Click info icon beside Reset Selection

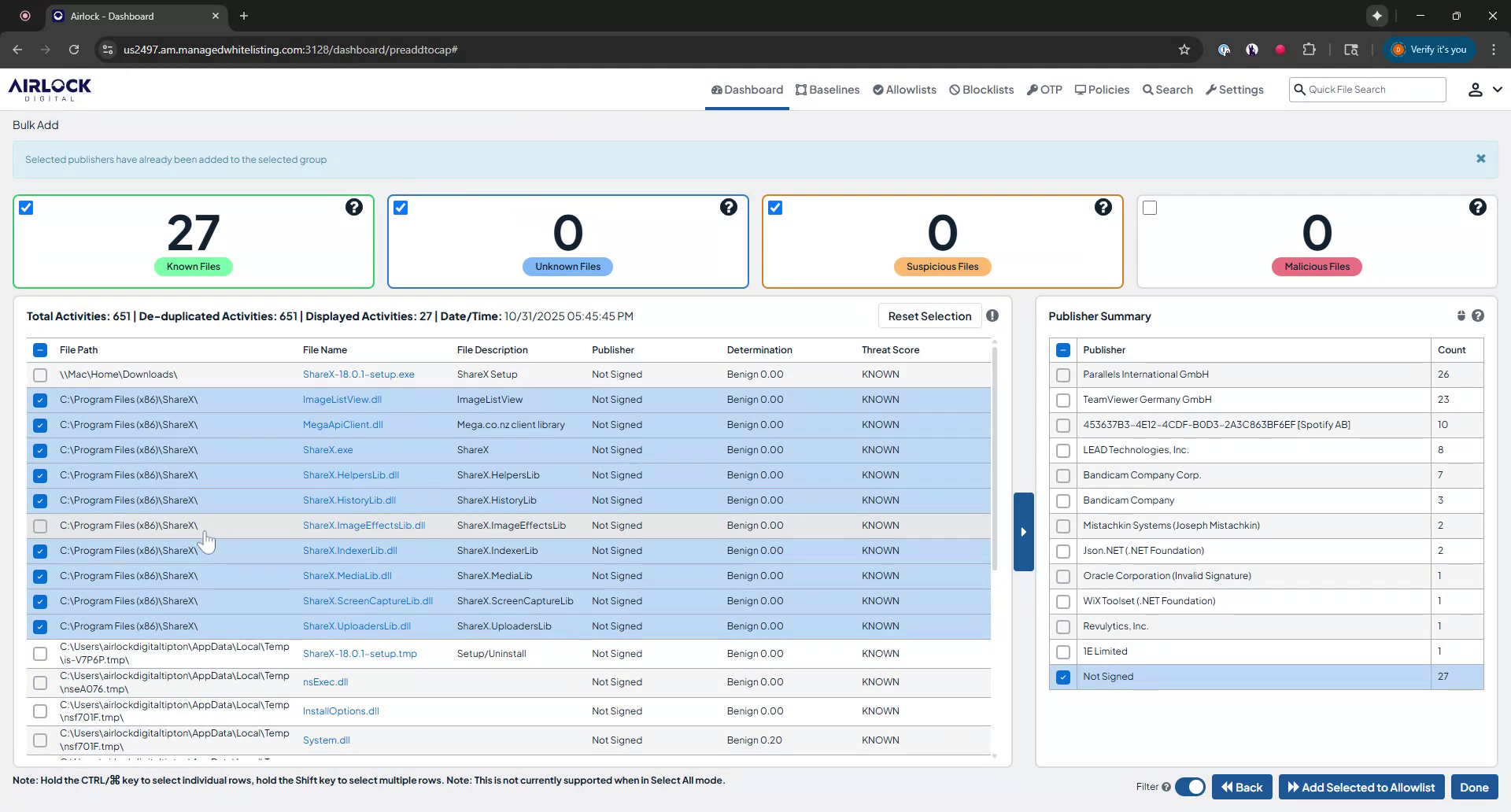click(992, 316)
